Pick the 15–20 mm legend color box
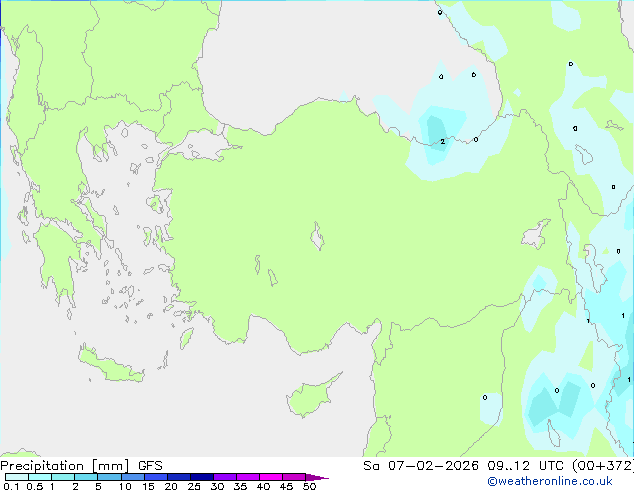634x490 pixels. tap(155, 477)
